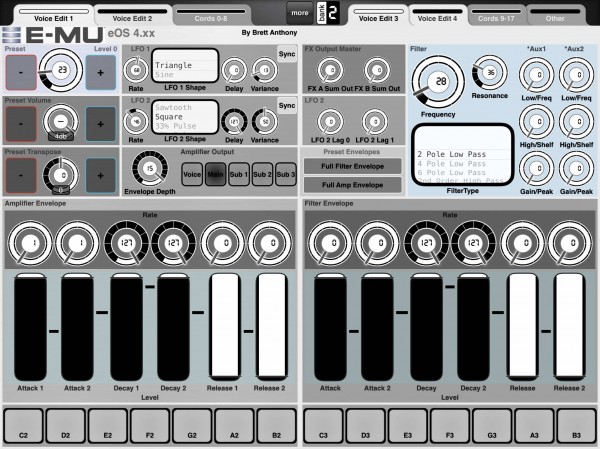
Task: Click the Filter Frequency knob
Action: [438, 82]
